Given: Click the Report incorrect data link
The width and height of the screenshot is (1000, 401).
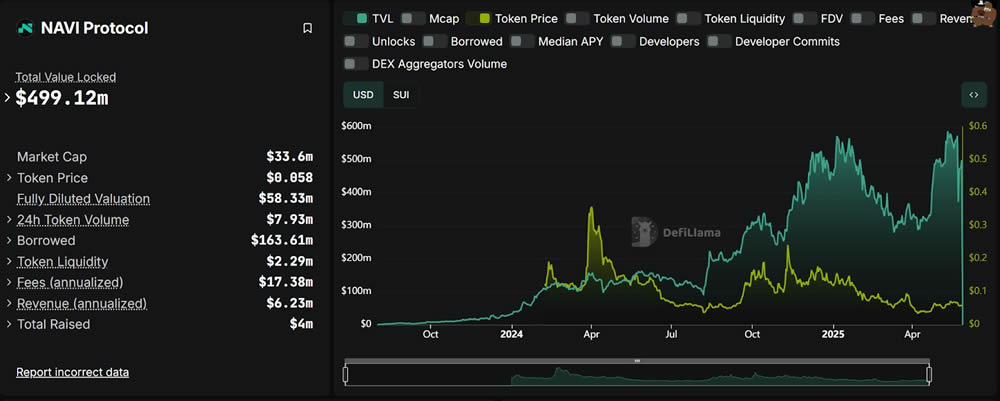Looking at the screenshot, I should click(x=73, y=372).
